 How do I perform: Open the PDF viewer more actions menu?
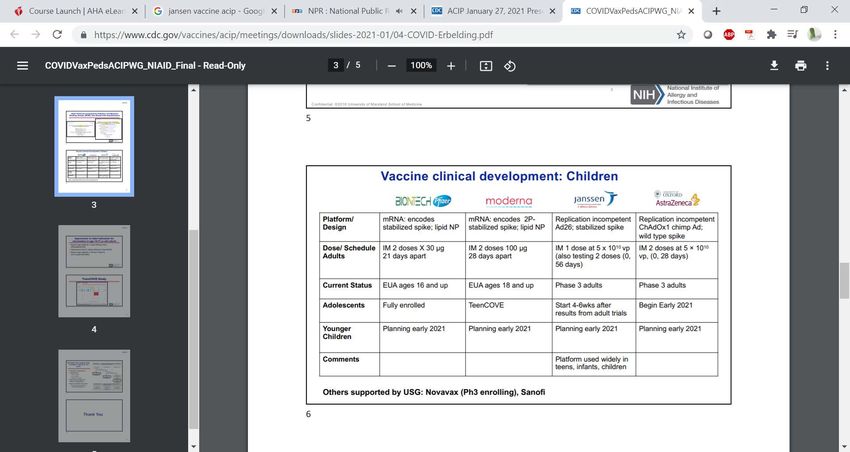pyautogui.click(x=827, y=66)
